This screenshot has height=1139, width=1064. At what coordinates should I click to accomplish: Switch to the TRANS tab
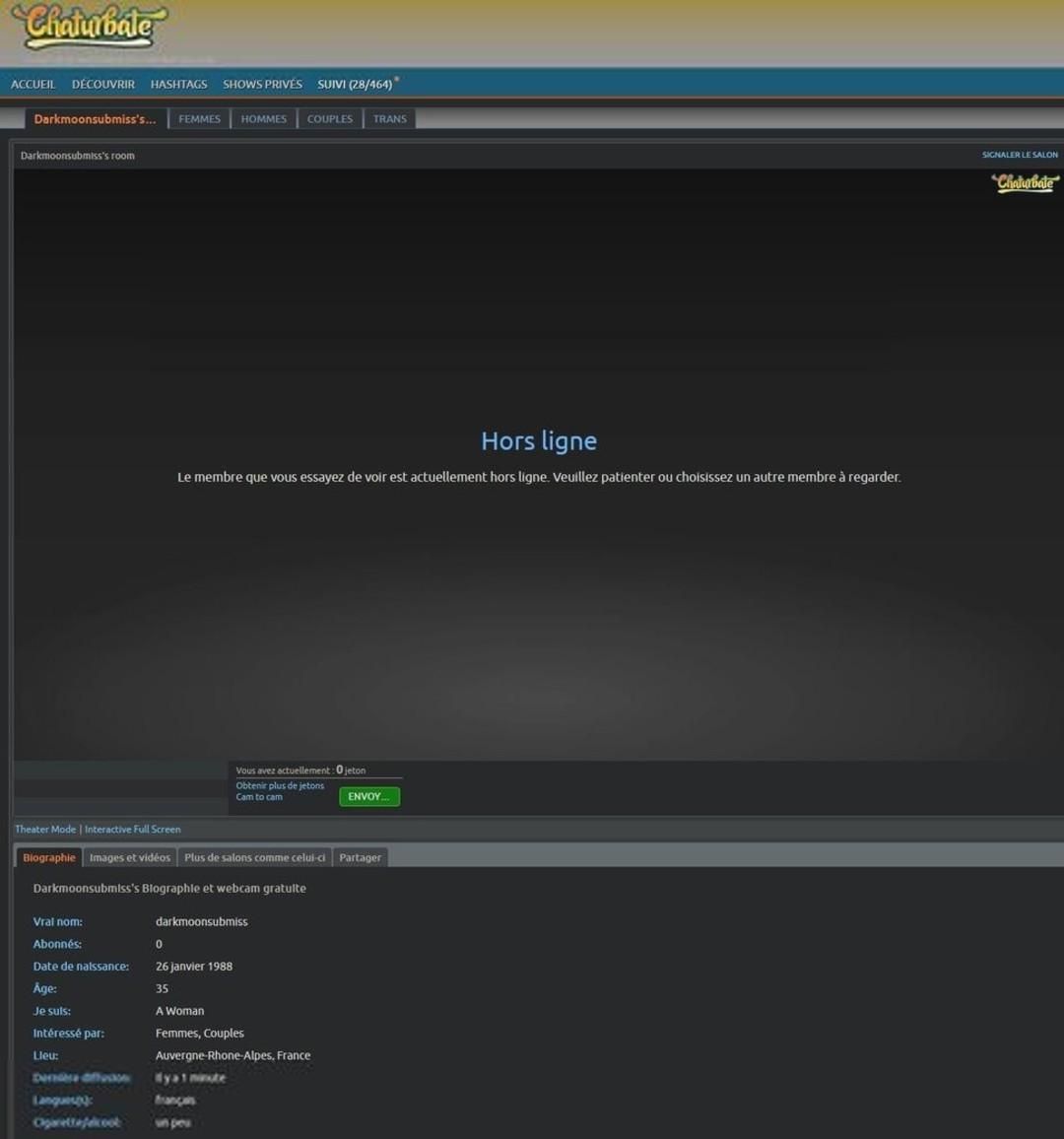[390, 119]
